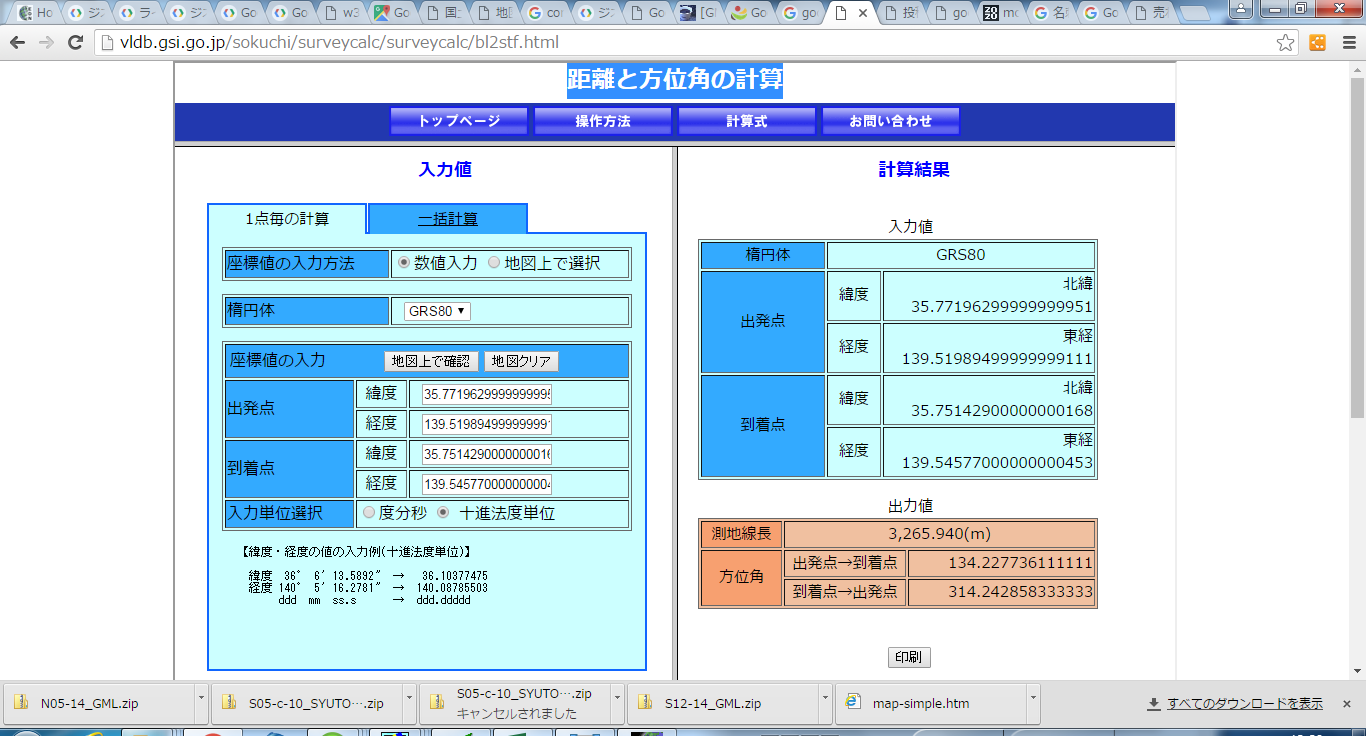Open S12-14_GML.zip download item
Viewport: 1366px width, 736px height.
pos(712,703)
